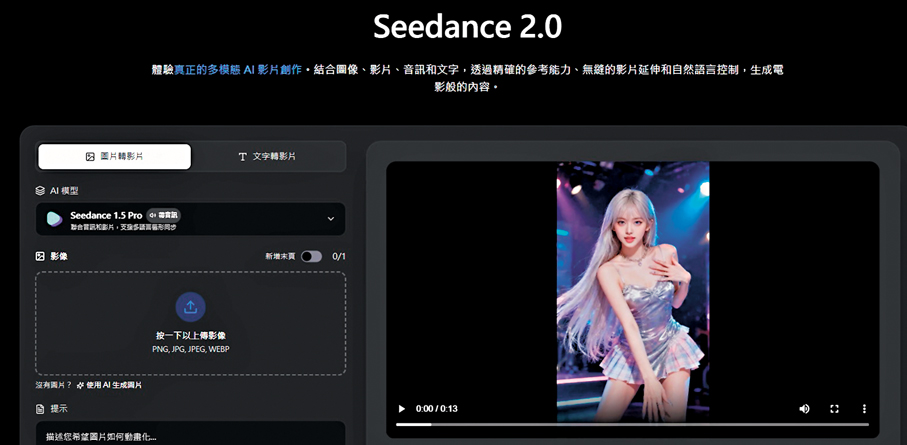This screenshot has height=445, width=907.
Task: Click the 提示 prompt document icon
Action: pyautogui.click(x=40, y=409)
